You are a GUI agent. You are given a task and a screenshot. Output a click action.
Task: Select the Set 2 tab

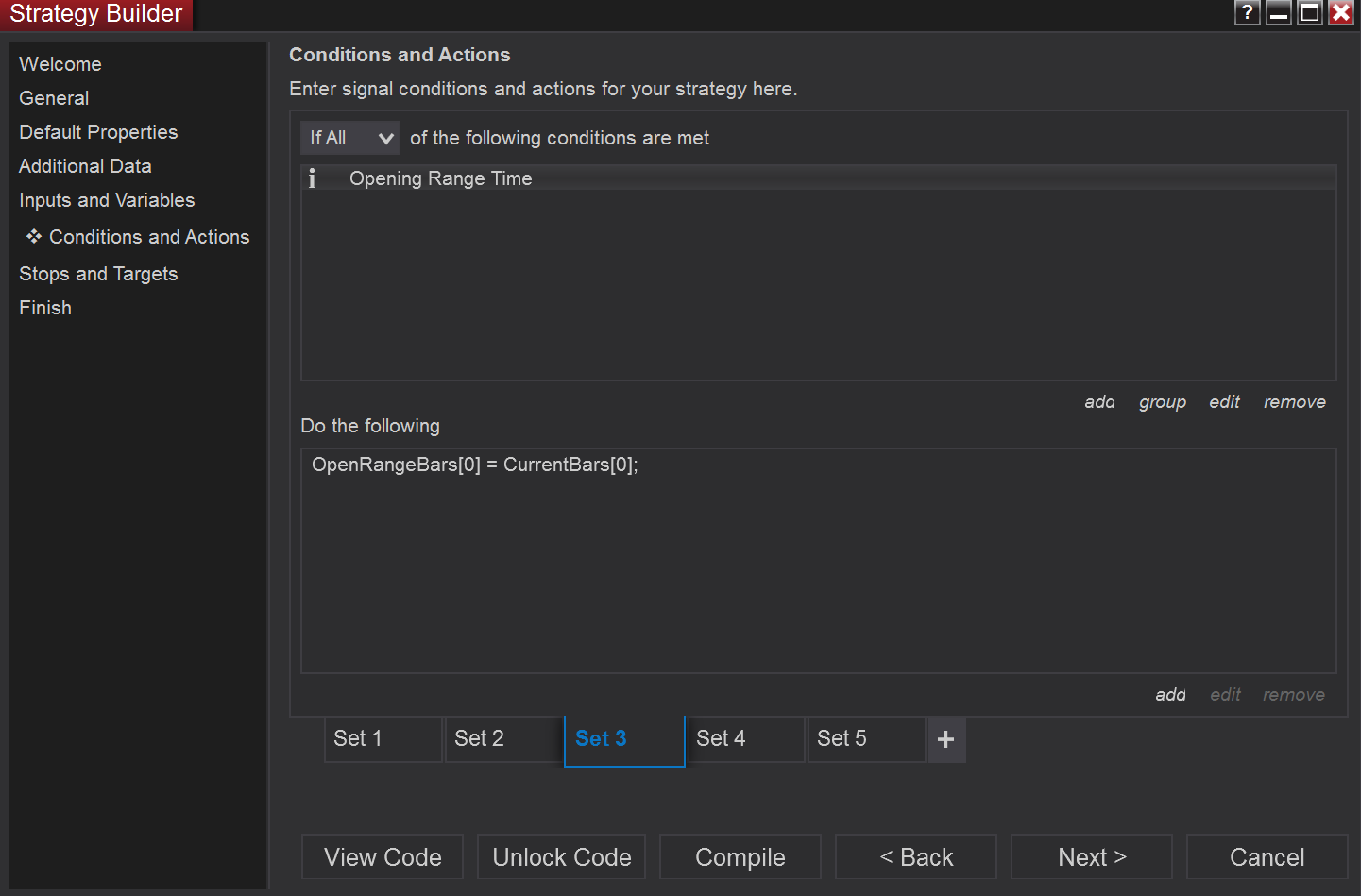coord(502,738)
